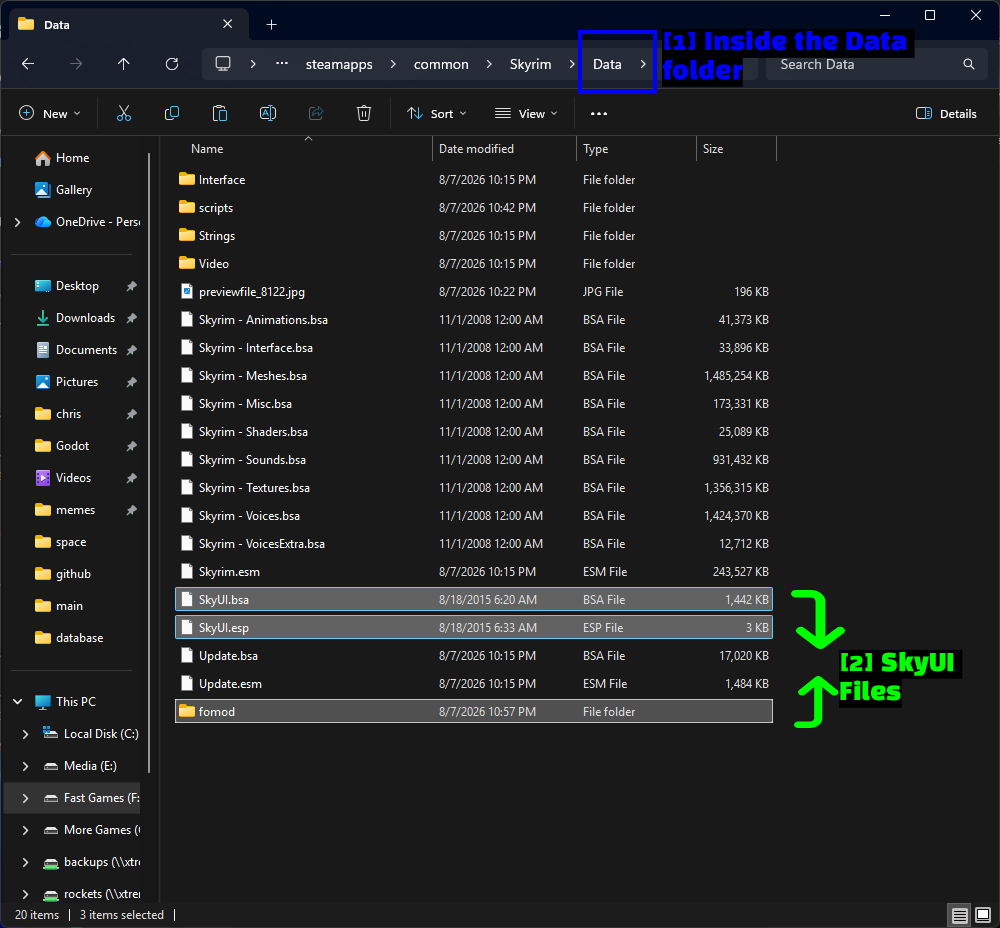The image size is (1000, 928).
Task: Select the Skyrim - Meshes.bsa file
Action: coord(473,376)
